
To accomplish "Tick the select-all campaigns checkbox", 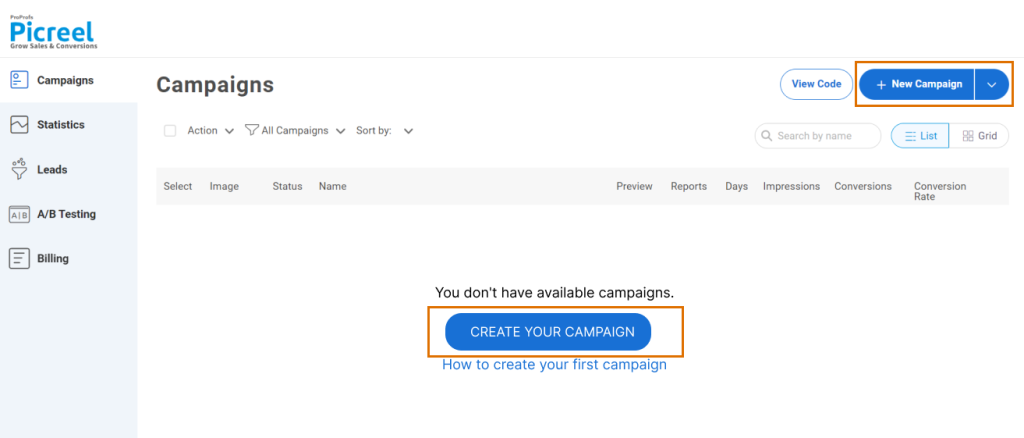I will pos(170,131).
